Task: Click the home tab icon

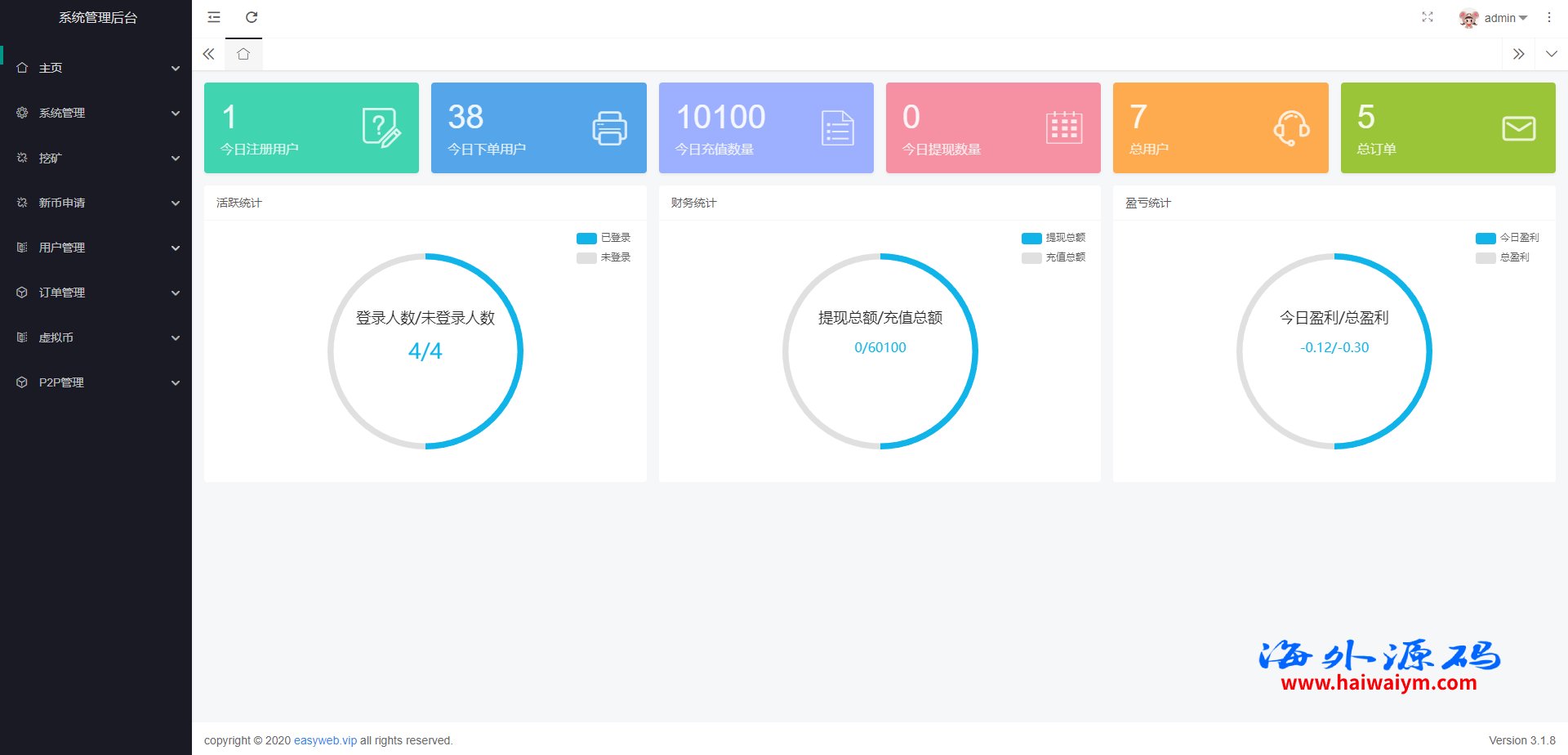Action: [x=243, y=54]
